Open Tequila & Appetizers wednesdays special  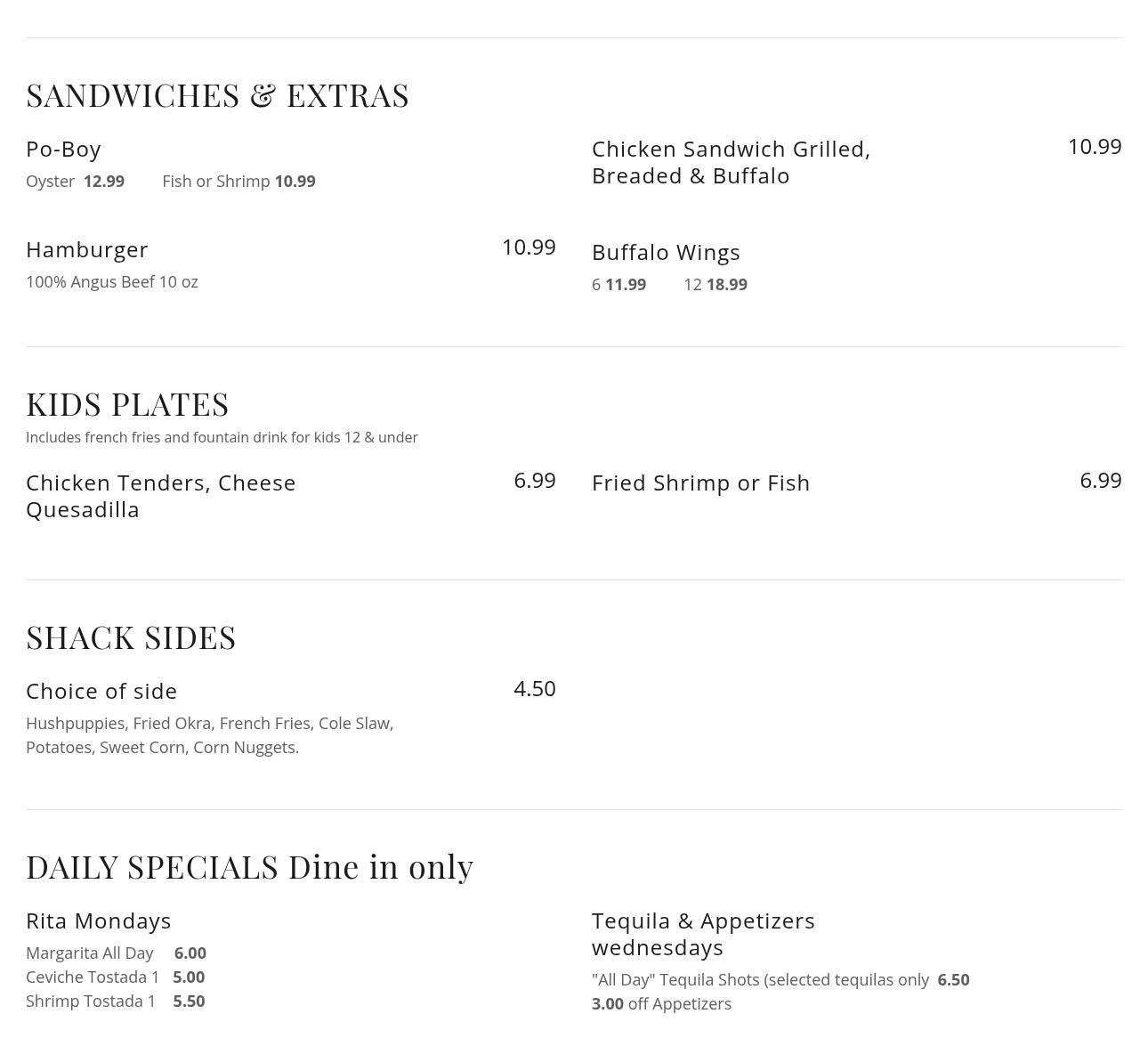coord(703,934)
